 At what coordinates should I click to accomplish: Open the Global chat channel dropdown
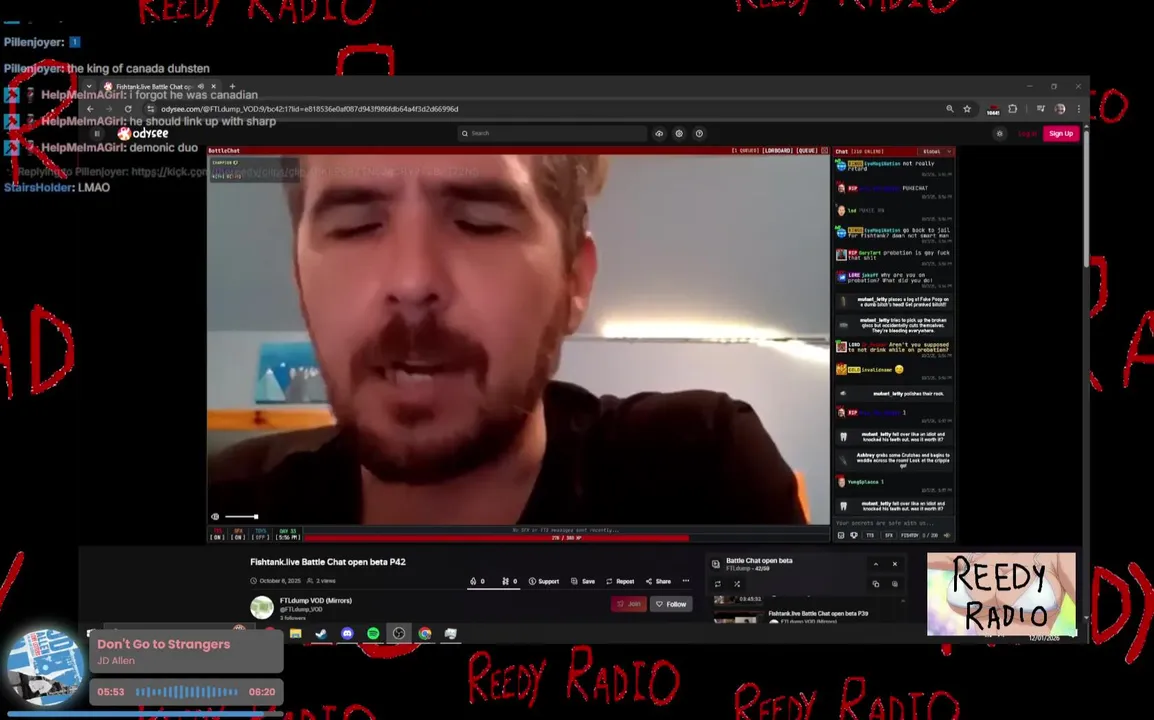click(x=936, y=151)
